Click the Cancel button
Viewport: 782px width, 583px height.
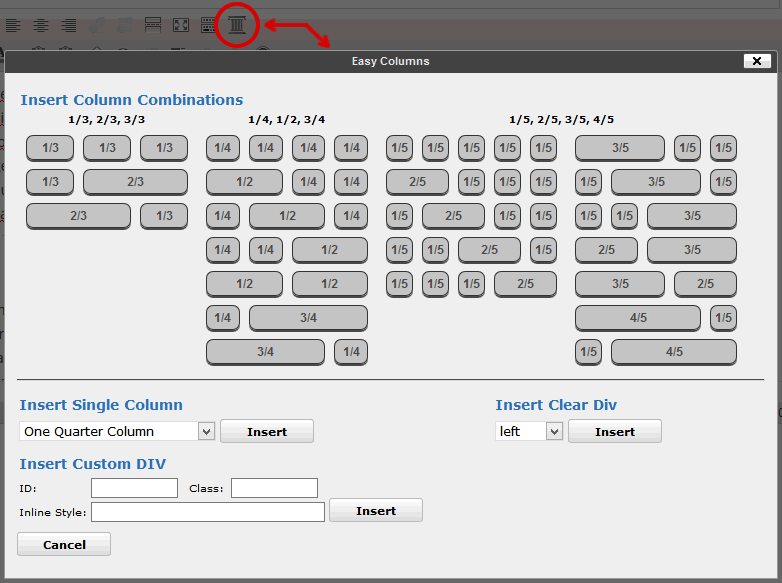(64, 545)
